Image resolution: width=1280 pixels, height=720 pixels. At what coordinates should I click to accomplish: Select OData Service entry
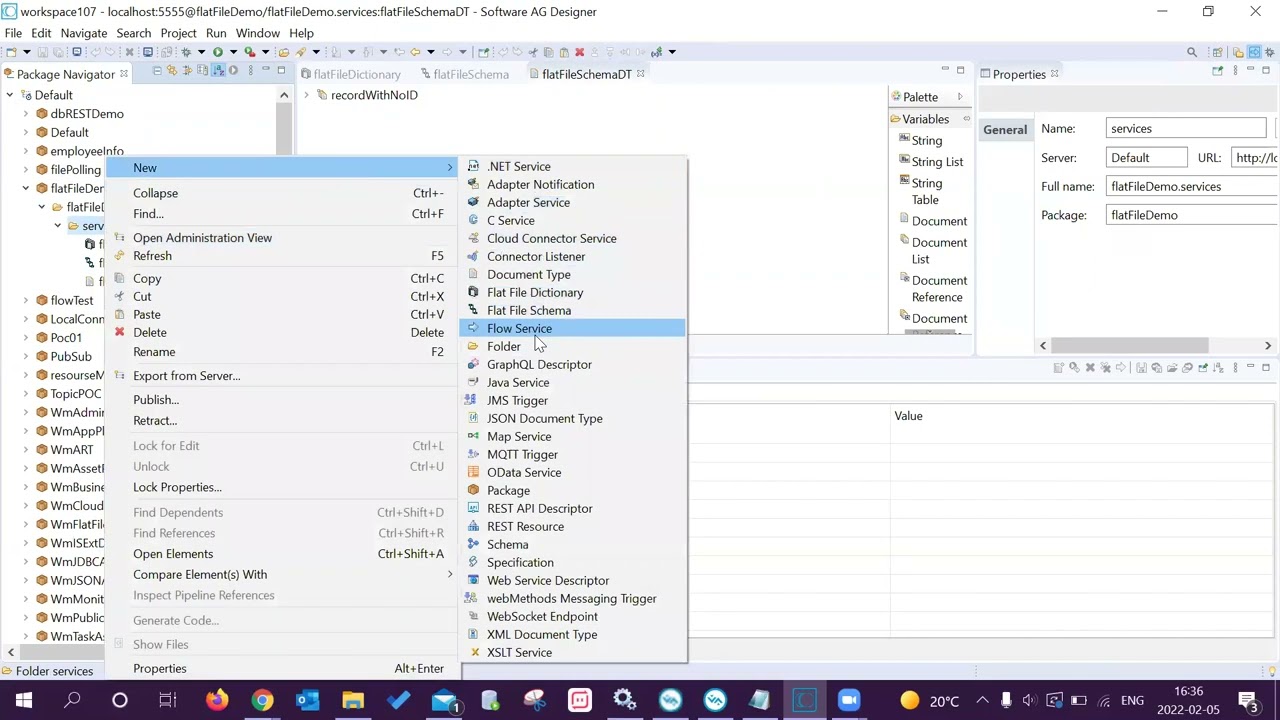(573, 472)
